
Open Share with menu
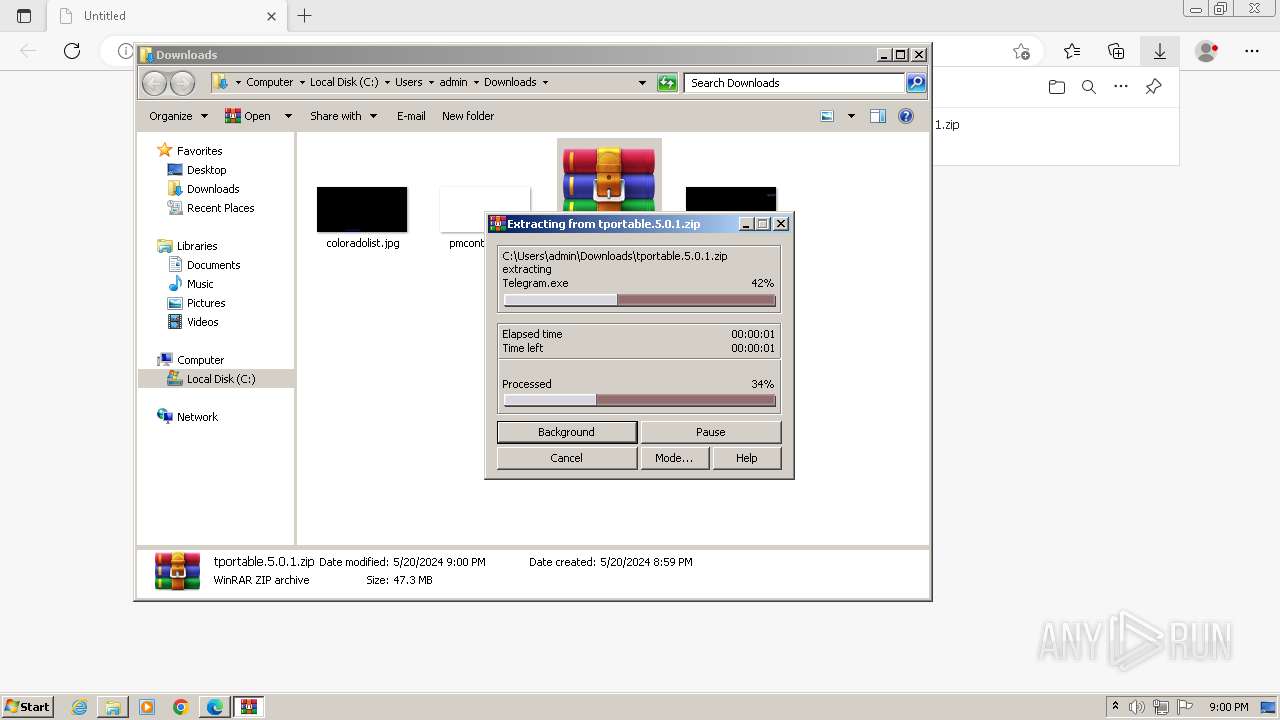[x=343, y=116]
